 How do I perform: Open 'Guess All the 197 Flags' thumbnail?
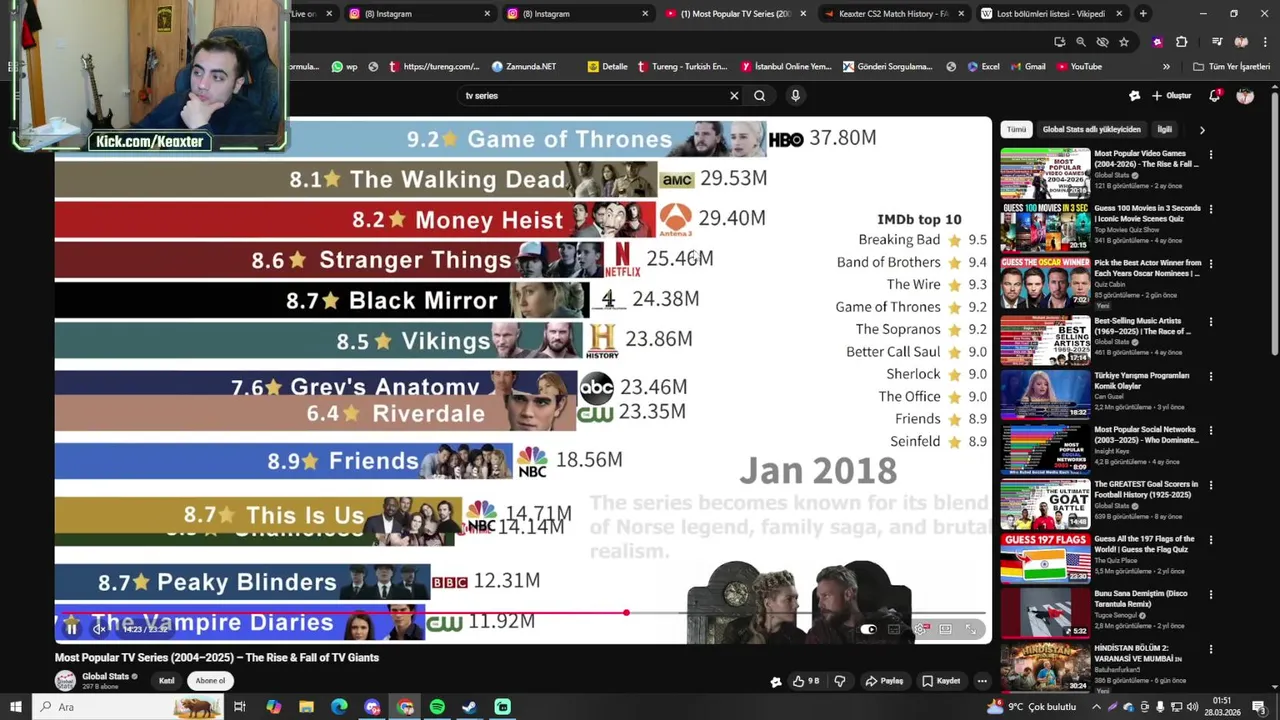pyautogui.click(x=1045, y=559)
